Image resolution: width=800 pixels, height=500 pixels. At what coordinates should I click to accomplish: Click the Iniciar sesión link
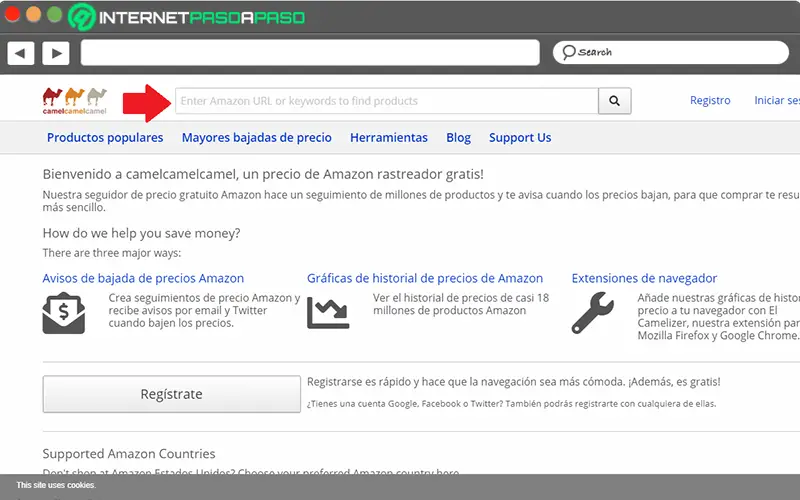[777, 101]
